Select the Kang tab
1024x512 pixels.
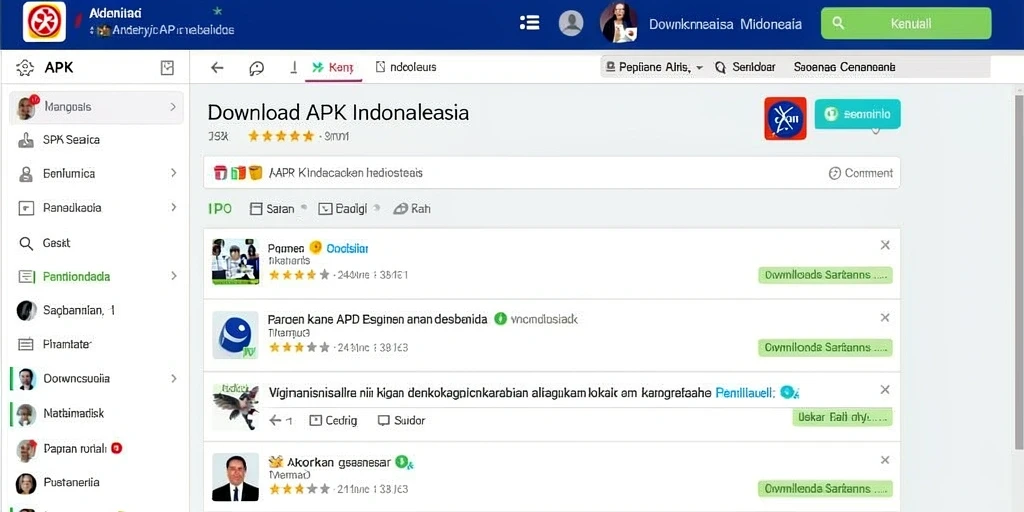(333, 67)
